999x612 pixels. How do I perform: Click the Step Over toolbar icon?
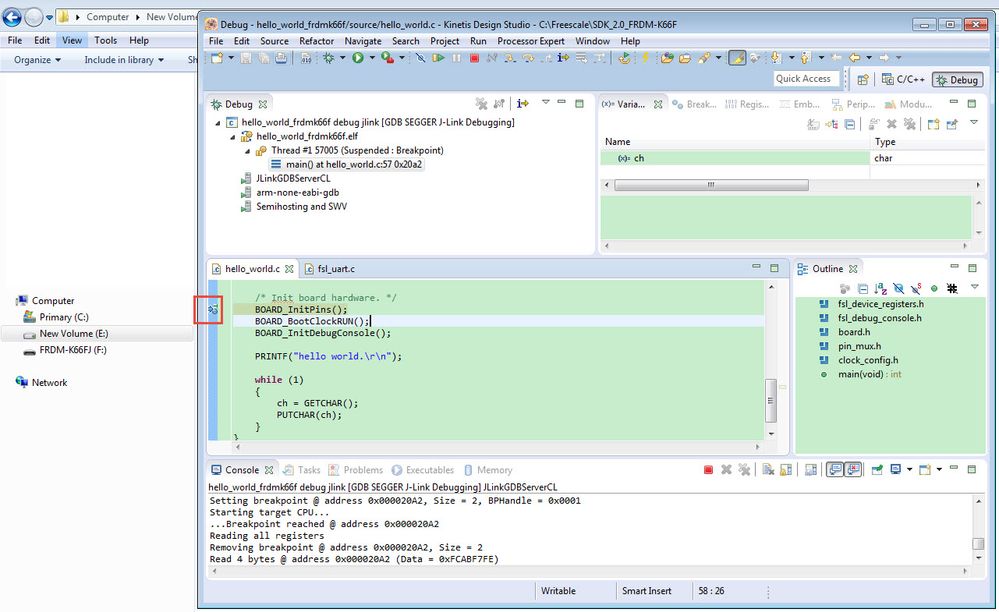(x=528, y=58)
